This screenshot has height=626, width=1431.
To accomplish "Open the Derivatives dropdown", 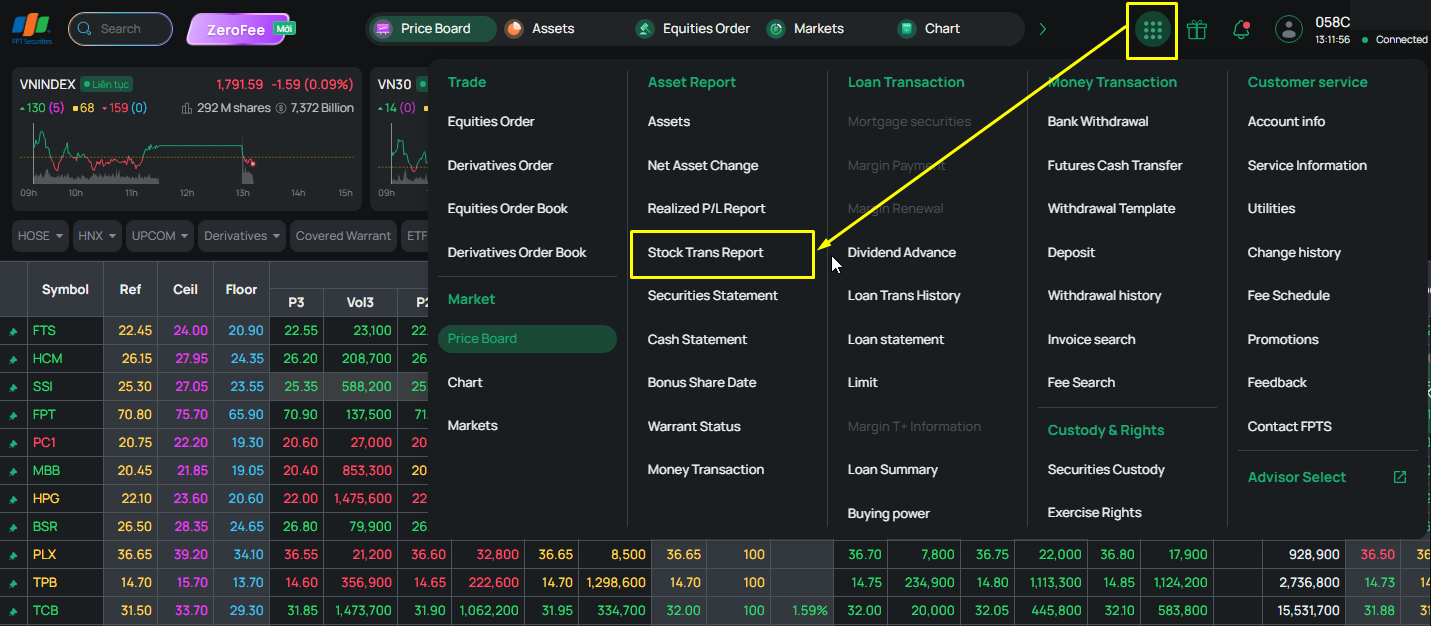I will [242, 236].
